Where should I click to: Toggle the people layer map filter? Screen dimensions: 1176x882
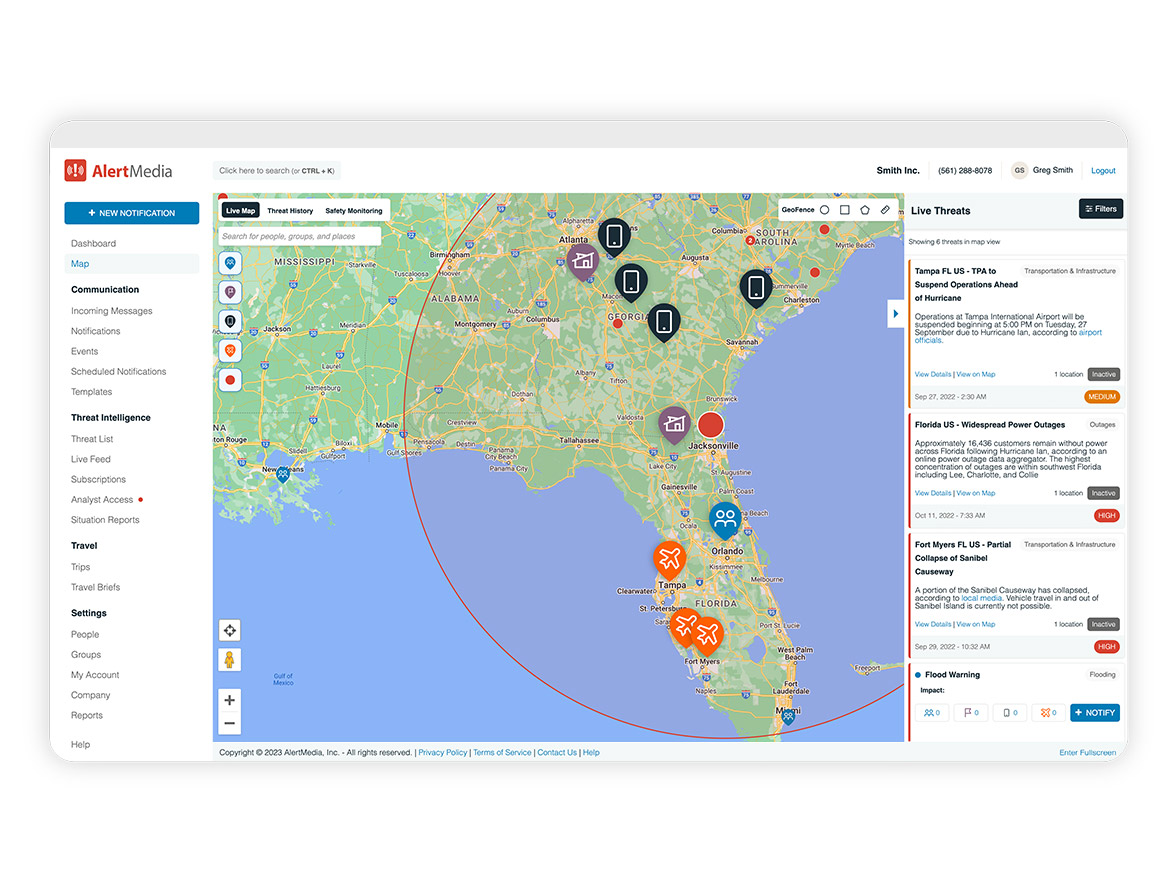230,263
